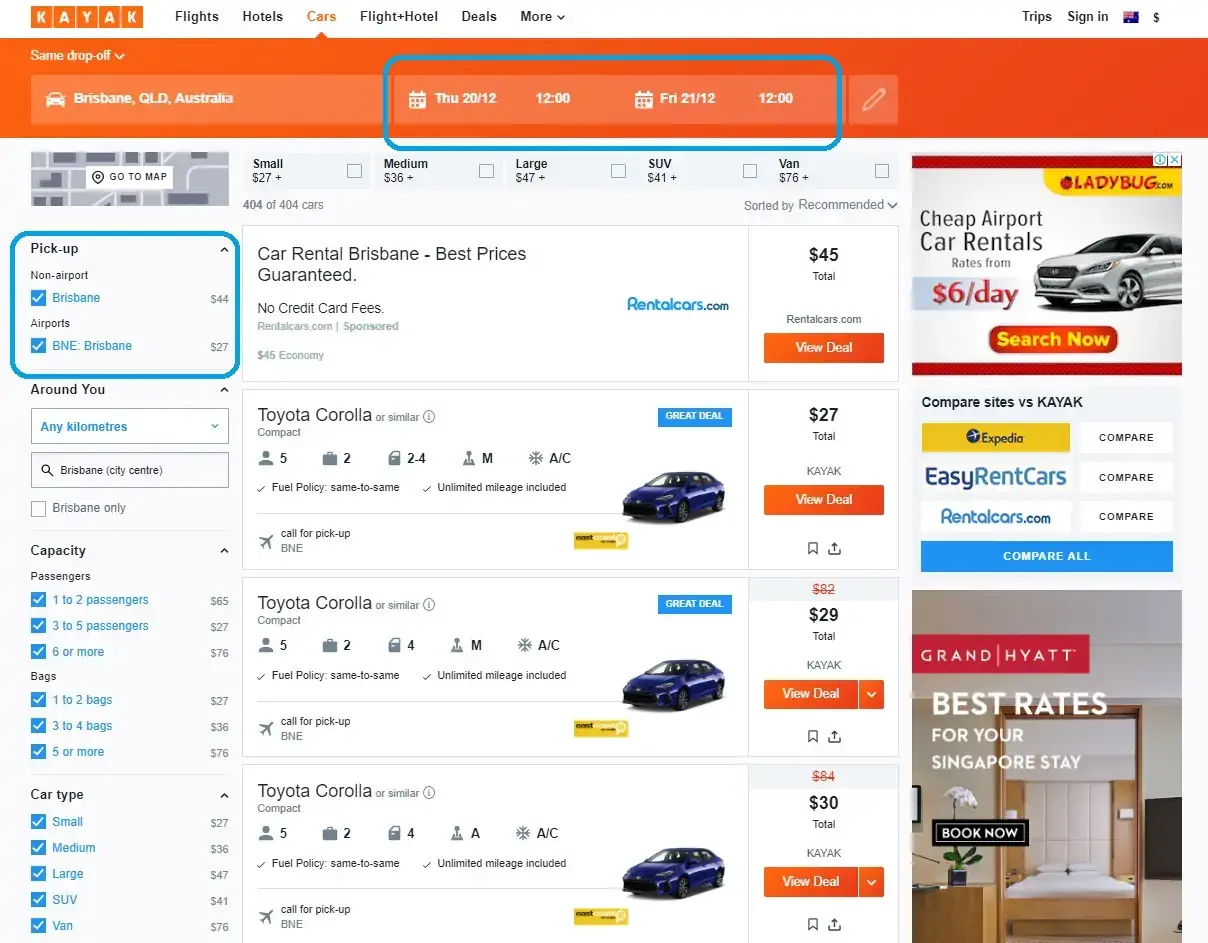
Task: Go to the Flight+Hotel tab
Action: [x=399, y=17]
